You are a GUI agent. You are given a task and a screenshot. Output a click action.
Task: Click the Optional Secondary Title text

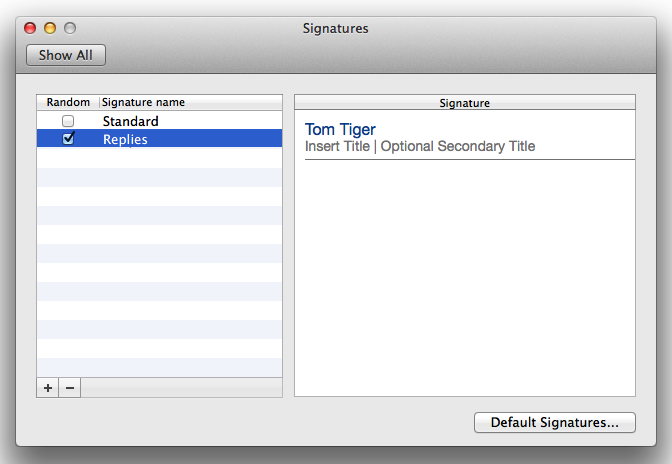[x=458, y=146]
